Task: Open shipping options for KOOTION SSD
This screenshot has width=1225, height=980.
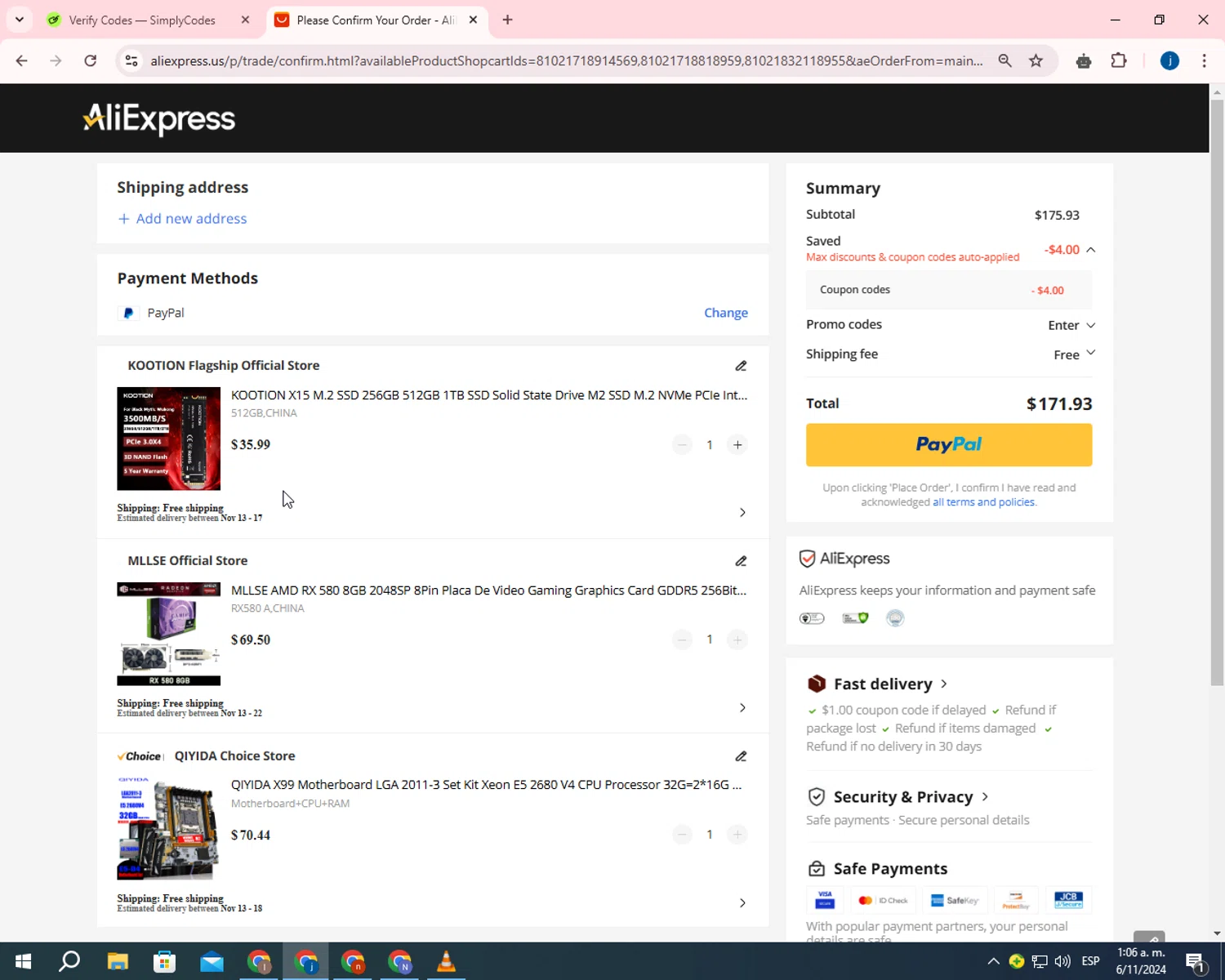Action: pyautogui.click(x=742, y=513)
